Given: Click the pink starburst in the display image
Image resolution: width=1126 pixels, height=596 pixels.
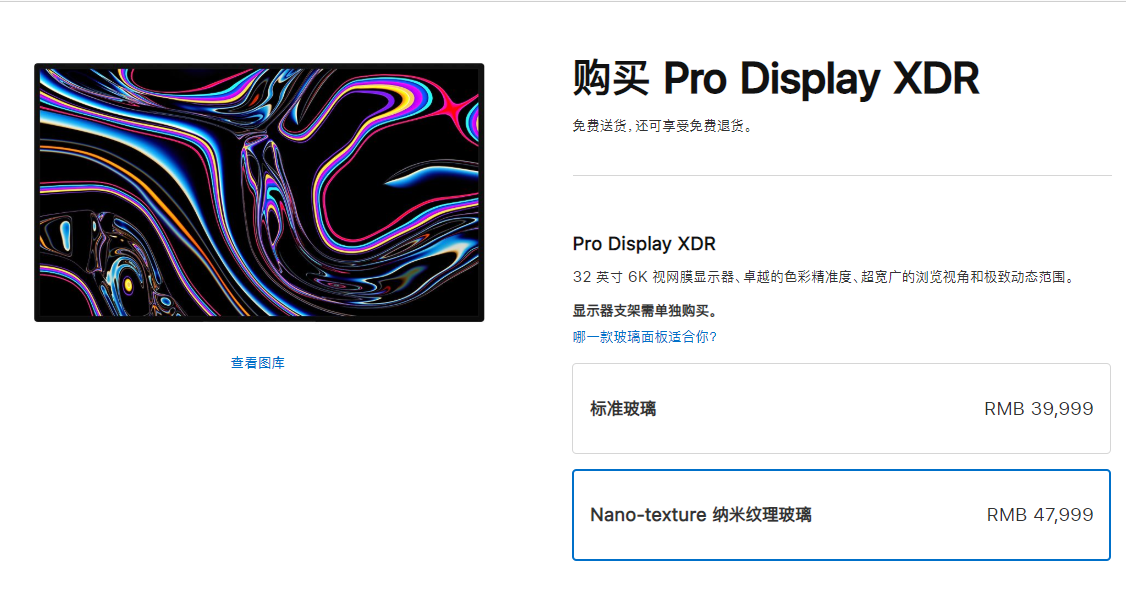Looking at the screenshot, I should point(457,105).
